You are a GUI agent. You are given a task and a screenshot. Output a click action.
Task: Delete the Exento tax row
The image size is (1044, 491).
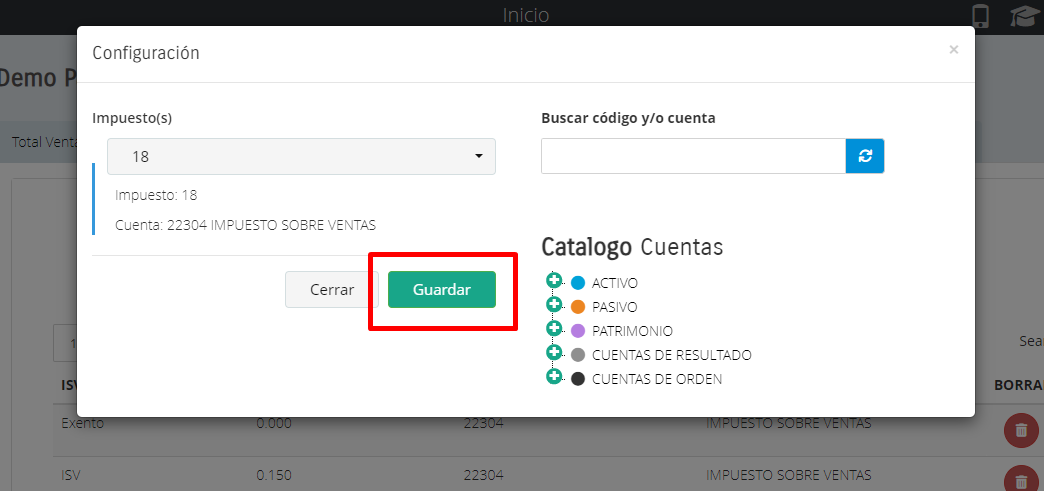(1021, 430)
